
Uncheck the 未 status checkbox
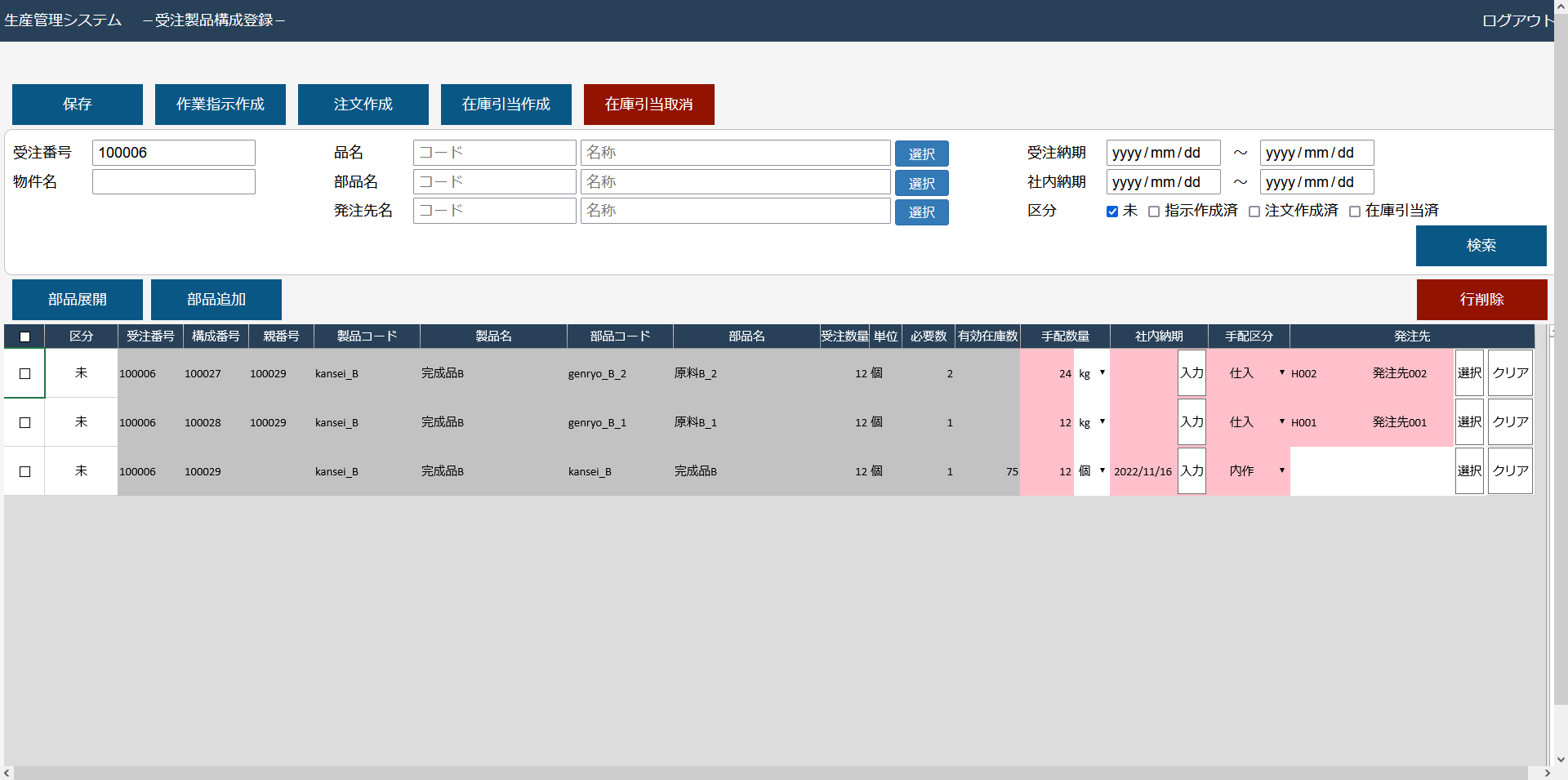click(x=1111, y=212)
